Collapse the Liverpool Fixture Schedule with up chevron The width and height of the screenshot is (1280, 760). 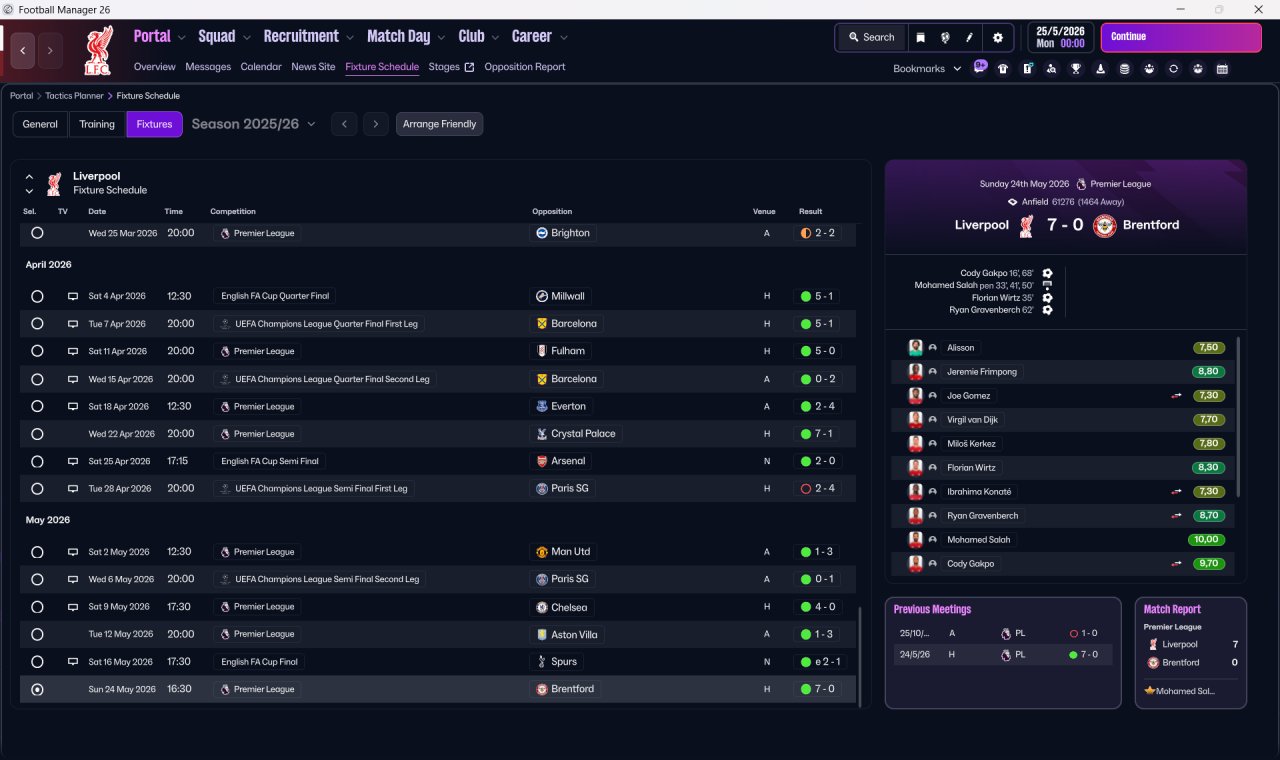[29, 177]
